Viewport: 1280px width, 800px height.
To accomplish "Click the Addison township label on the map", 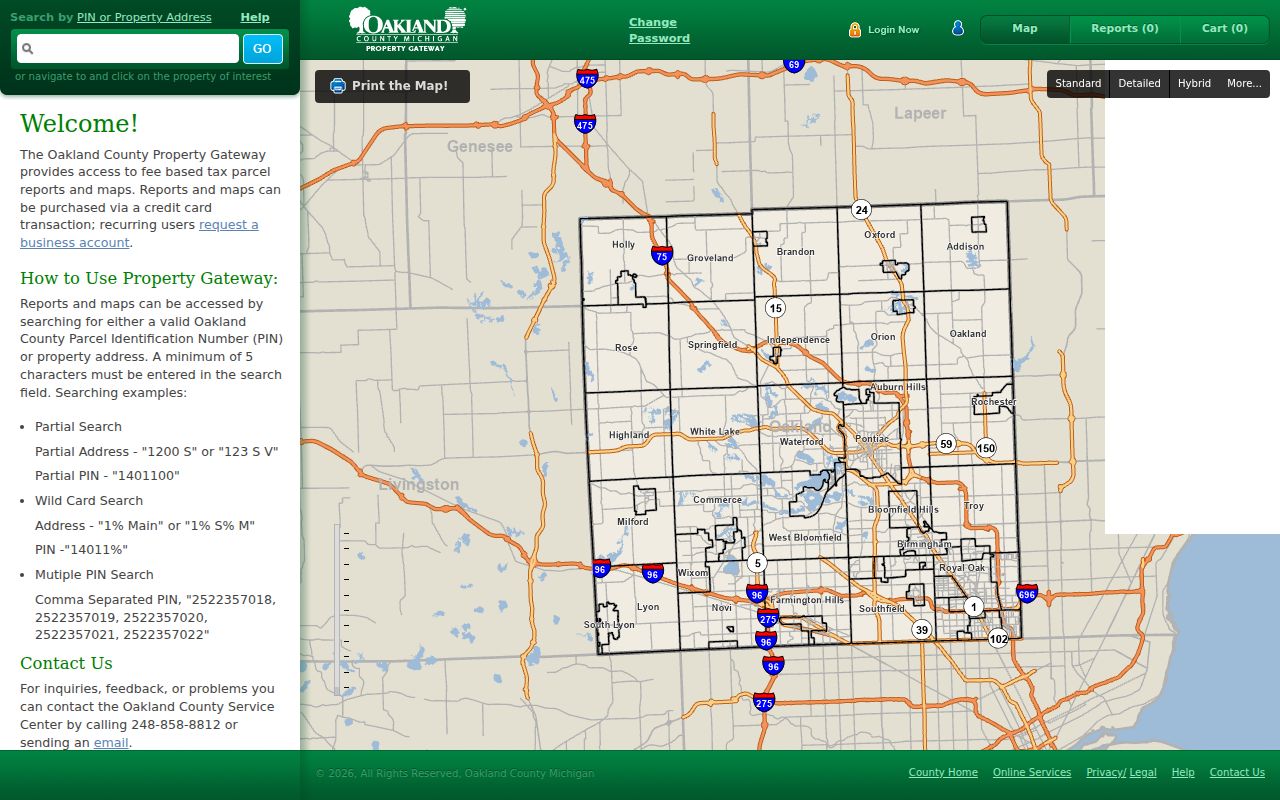I will pos(965,247).
